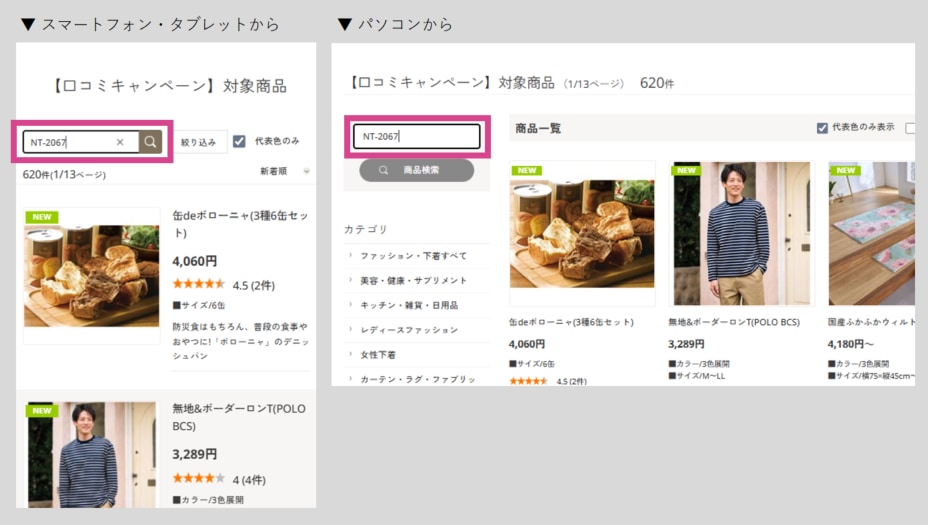Clear the search text with the X icon
928x525 pixels.
click(x=120, y=142)
